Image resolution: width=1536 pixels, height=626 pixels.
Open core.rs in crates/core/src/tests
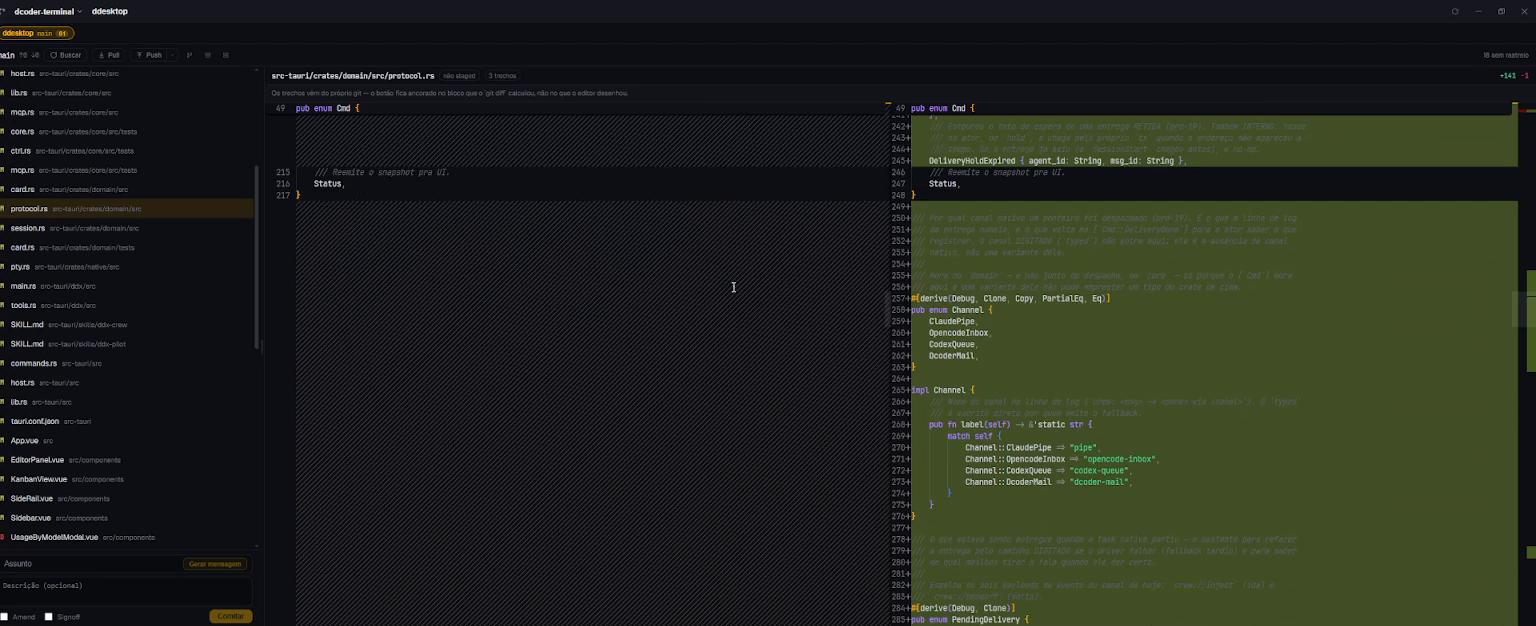tap(128, 132)
